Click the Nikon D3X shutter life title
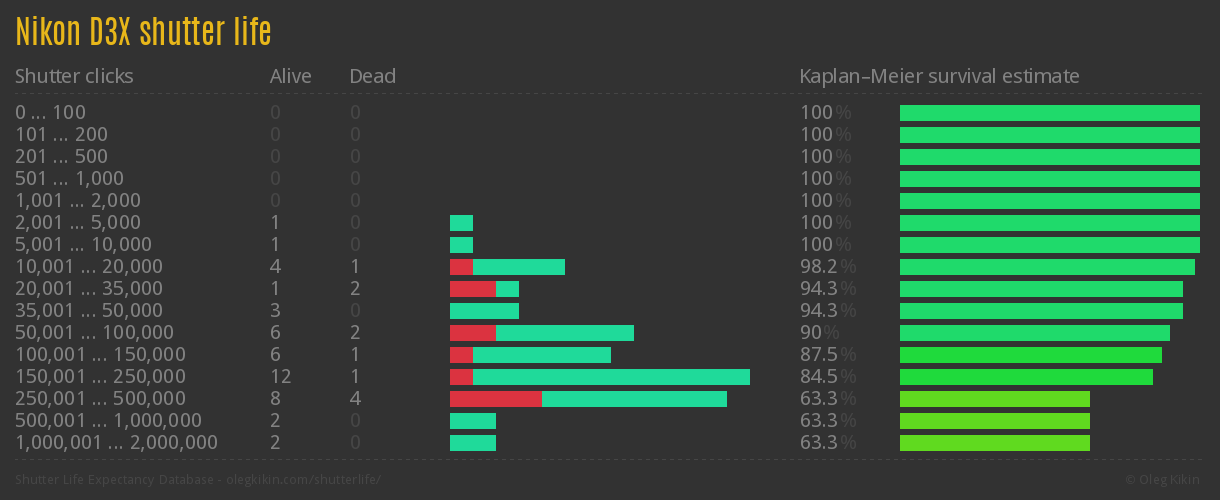This screenshot has width=1220, height=500. coord(143,32)
